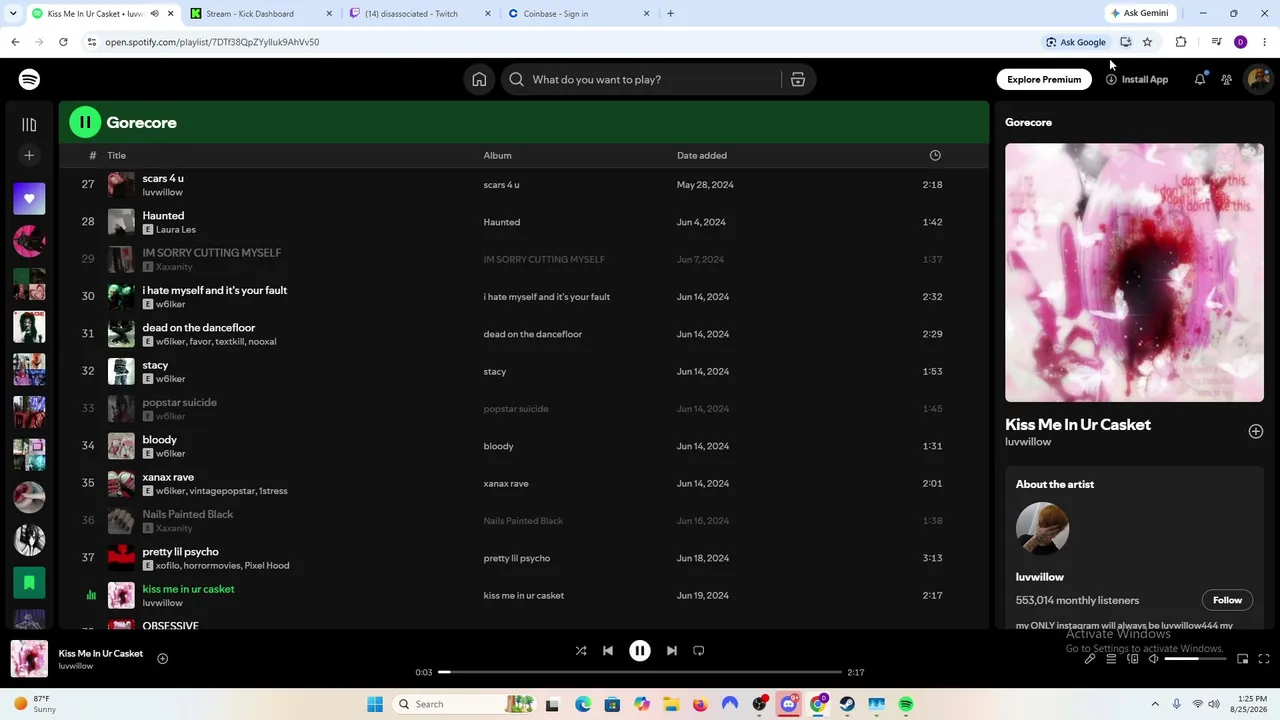
Task: Add now-playing track to Liked Songs in player bar
Action: (x=162, y=658)
